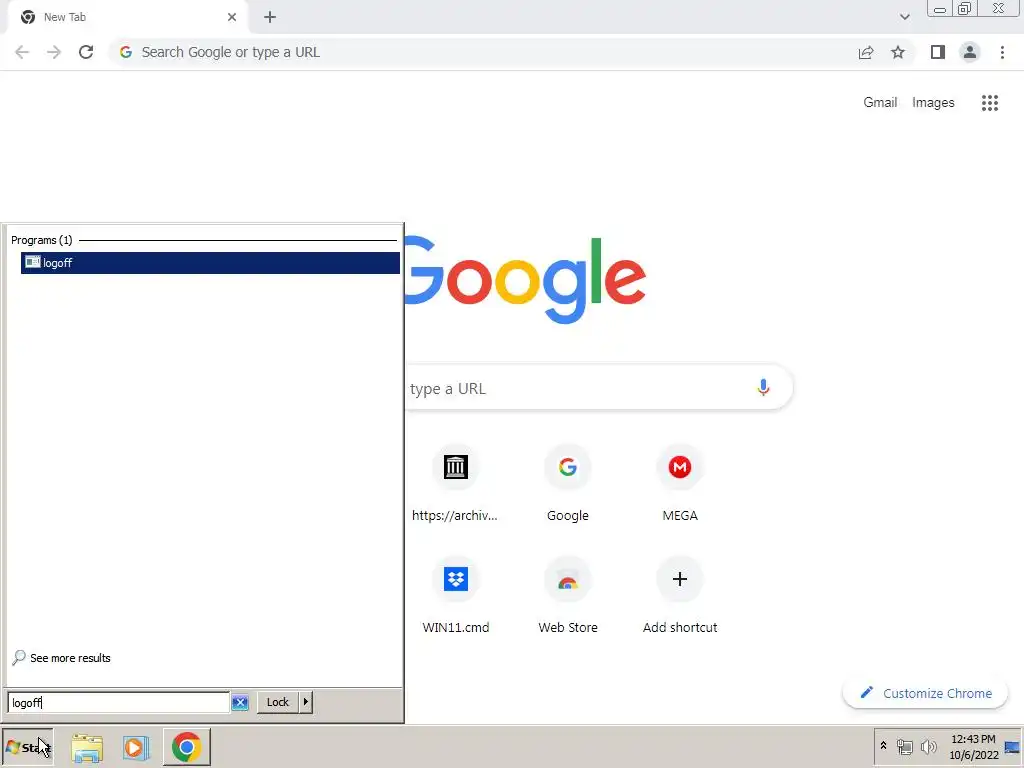Open the WIN11.cmd Dropbox shortcut

point(455,596)
